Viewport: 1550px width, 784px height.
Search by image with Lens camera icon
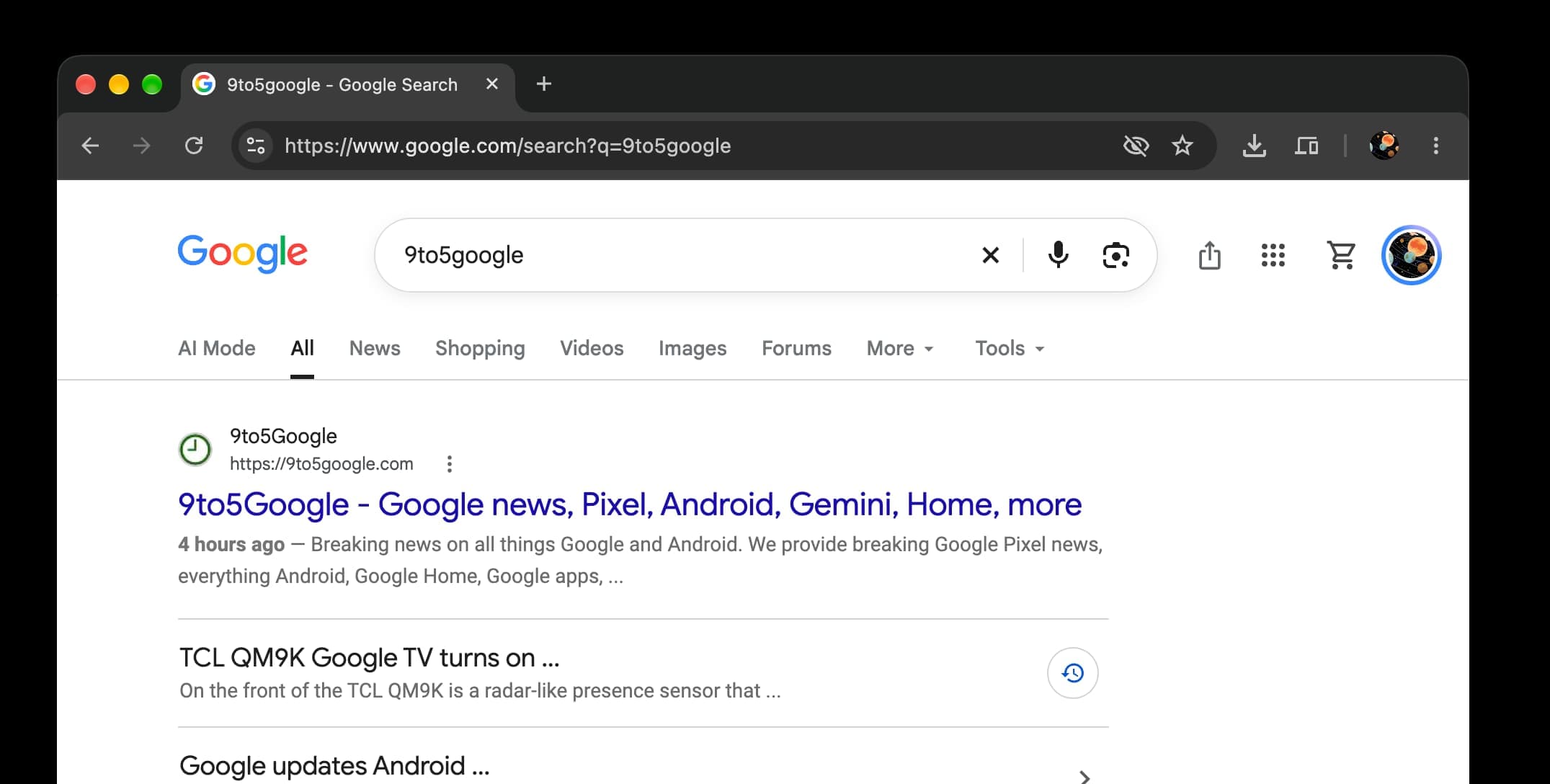(1116, 255)
